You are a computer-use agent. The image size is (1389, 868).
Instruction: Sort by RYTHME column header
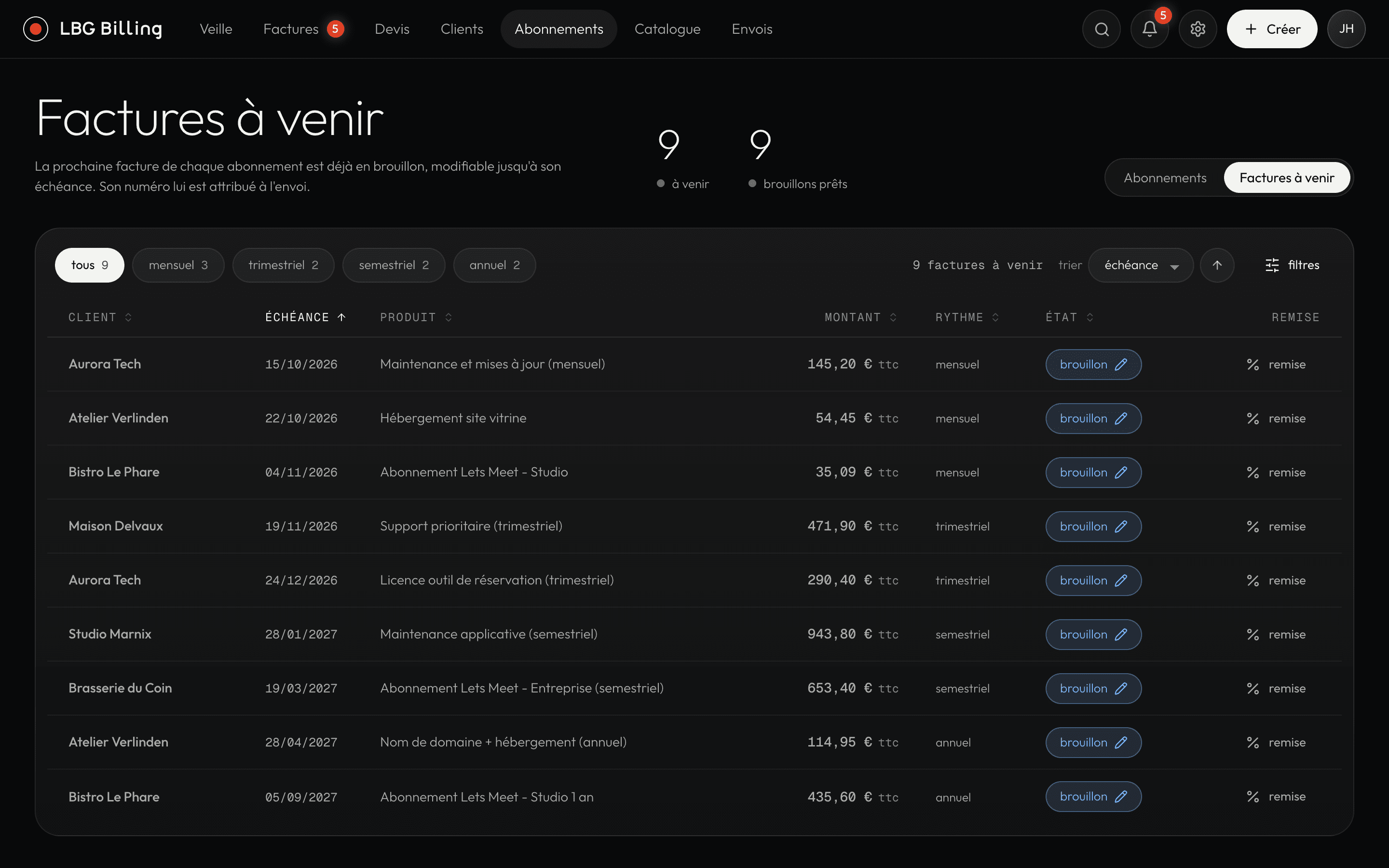tap(967, 317)
